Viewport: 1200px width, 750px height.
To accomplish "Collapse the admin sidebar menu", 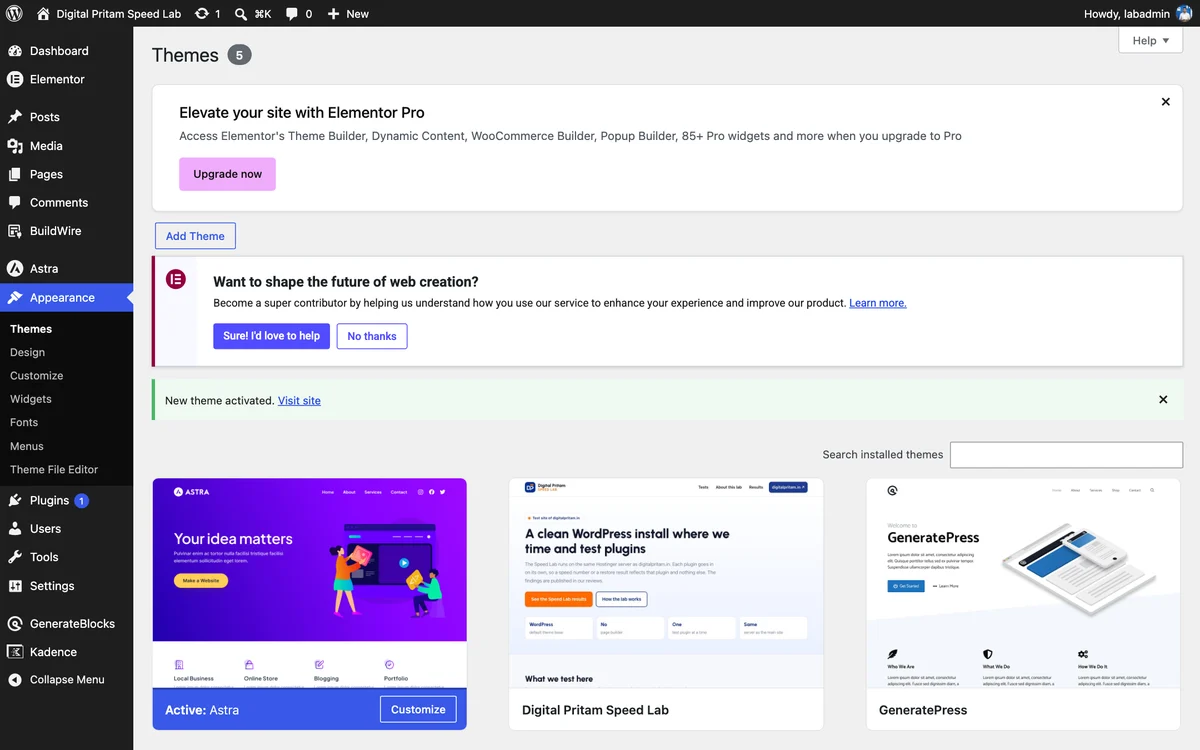I will [66, 680].
